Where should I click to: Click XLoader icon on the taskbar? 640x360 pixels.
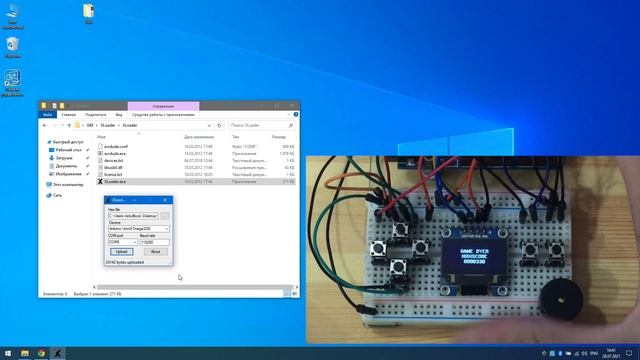[58, 353]
